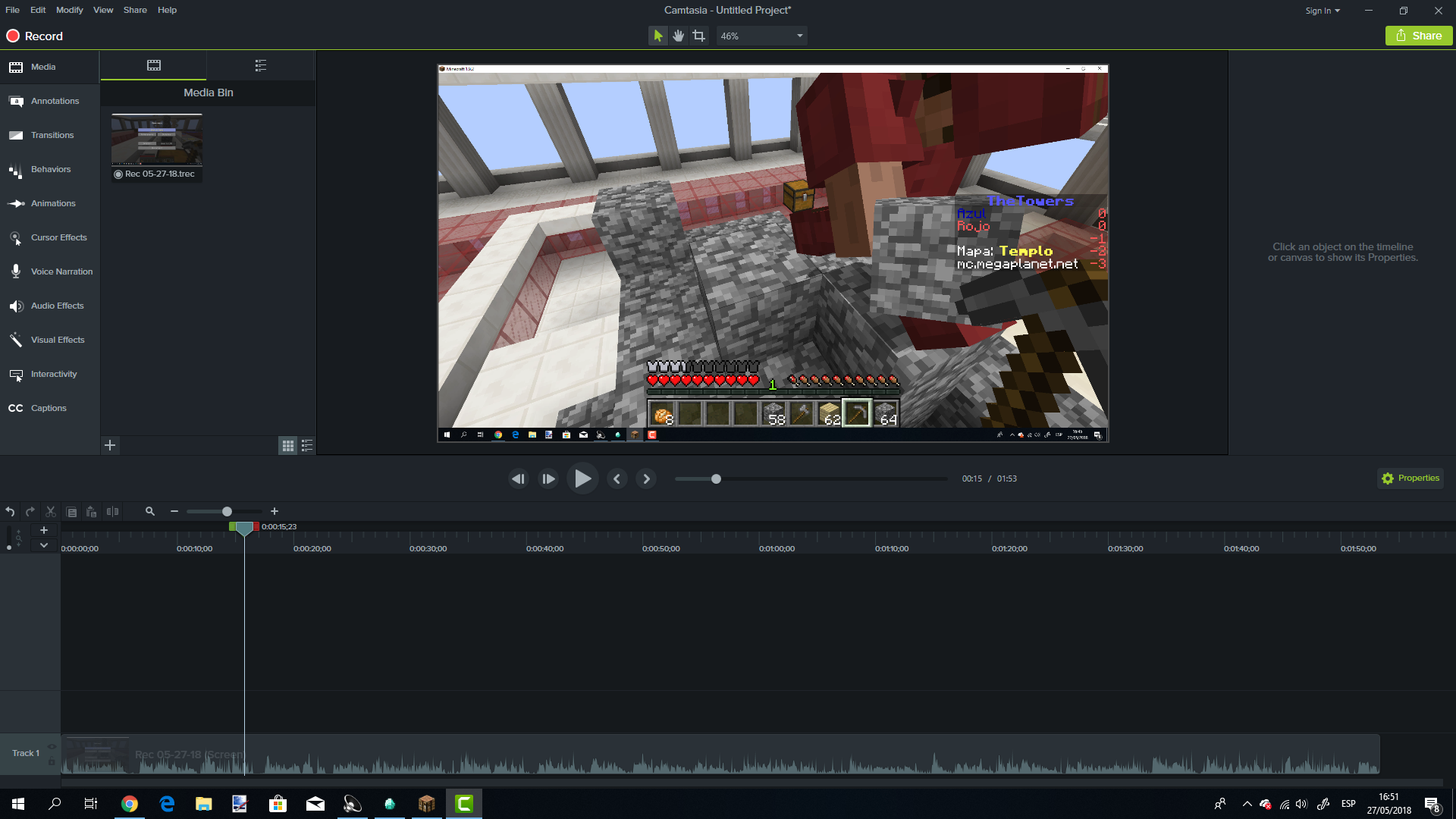The width and height of the screenshot is (1456, 819).
Task: Split the clip at the playhead
Action: click(x=112, y=512)
